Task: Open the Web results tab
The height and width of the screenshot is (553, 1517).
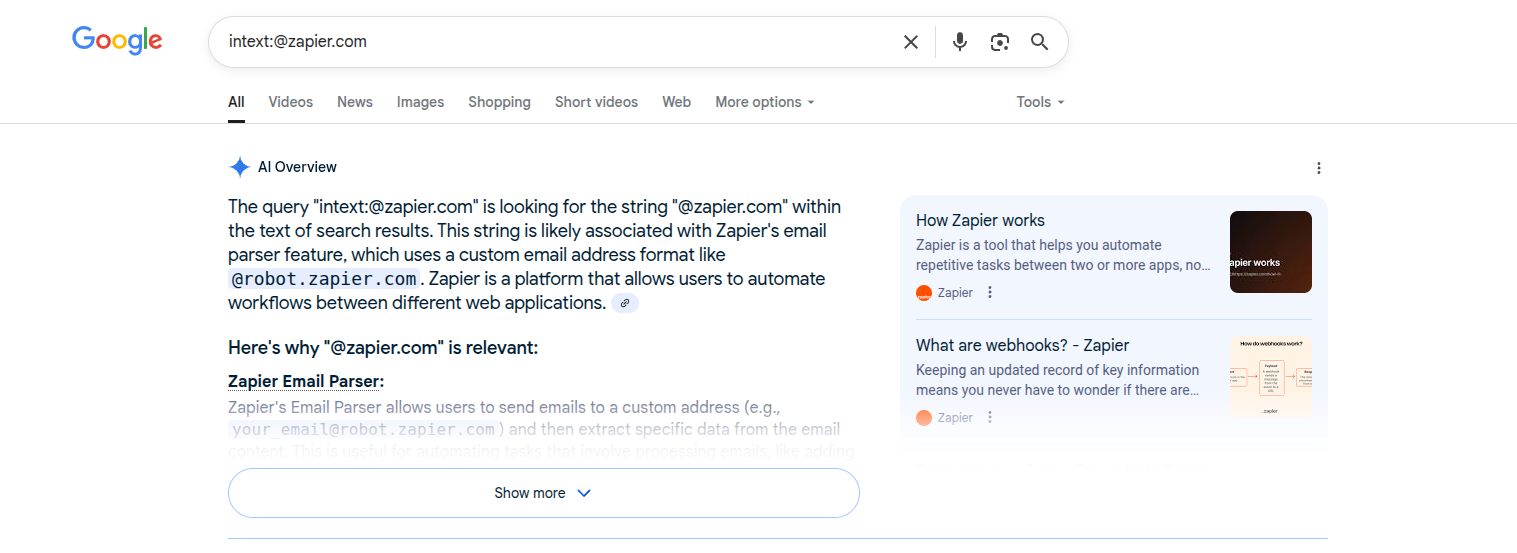Action: pyautogui.click(x=677, y=102)
